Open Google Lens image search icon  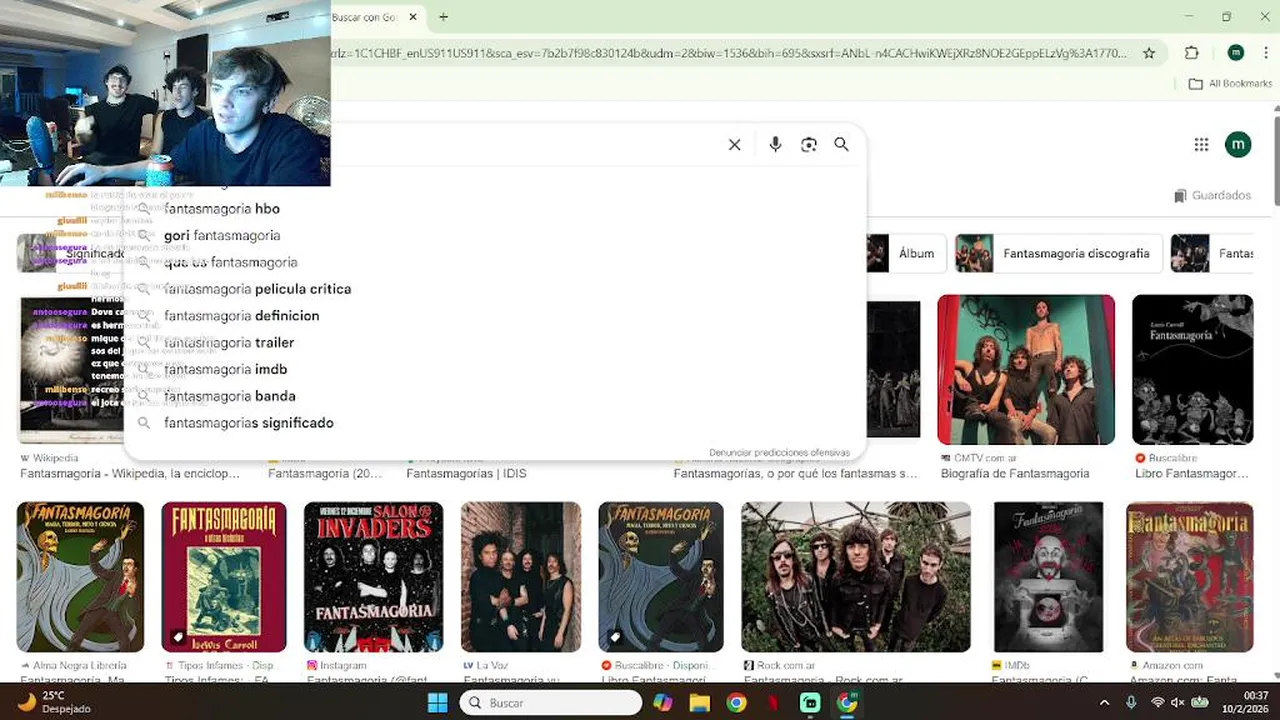(x=809, y=145)
